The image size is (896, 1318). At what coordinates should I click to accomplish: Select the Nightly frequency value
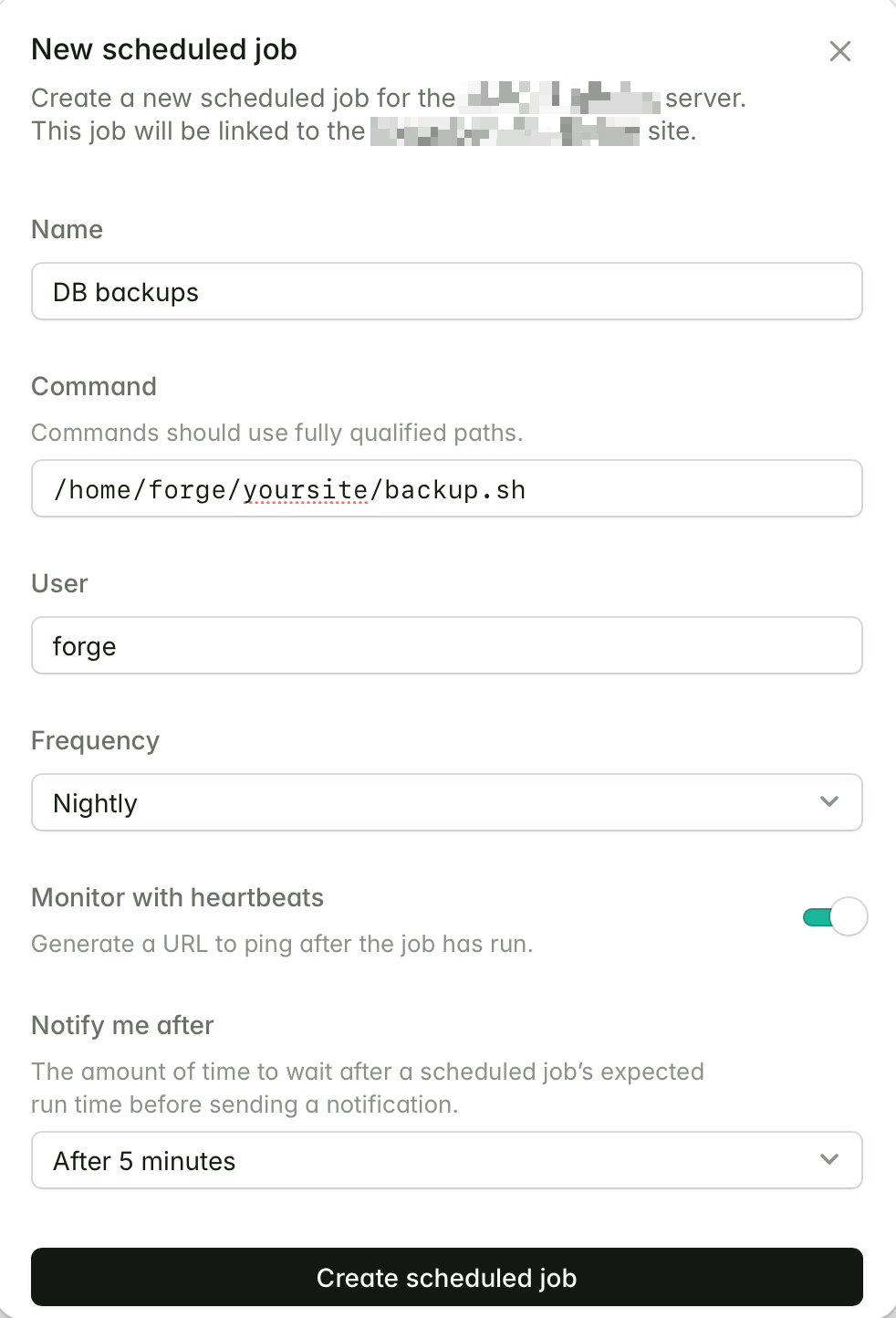(94, 802)
